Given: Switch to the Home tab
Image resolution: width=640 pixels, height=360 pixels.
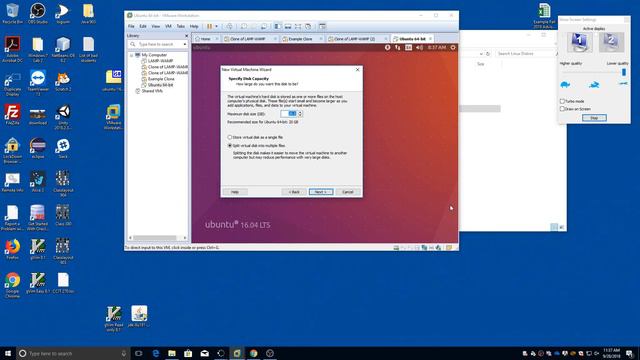Looking at the screenshot, I should pos(207,39).
